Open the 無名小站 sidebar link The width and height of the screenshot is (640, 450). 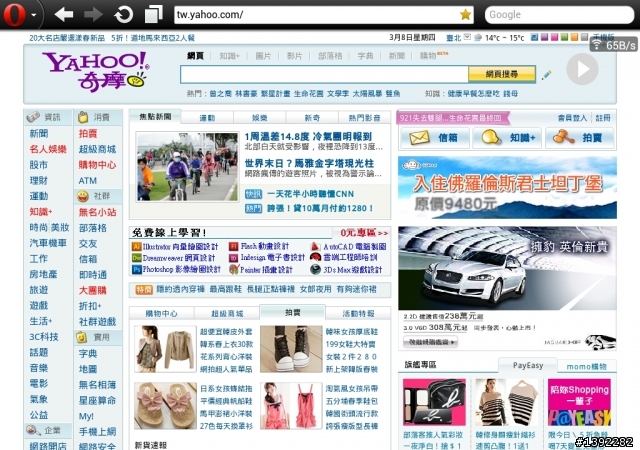click(x=98, y=212)
